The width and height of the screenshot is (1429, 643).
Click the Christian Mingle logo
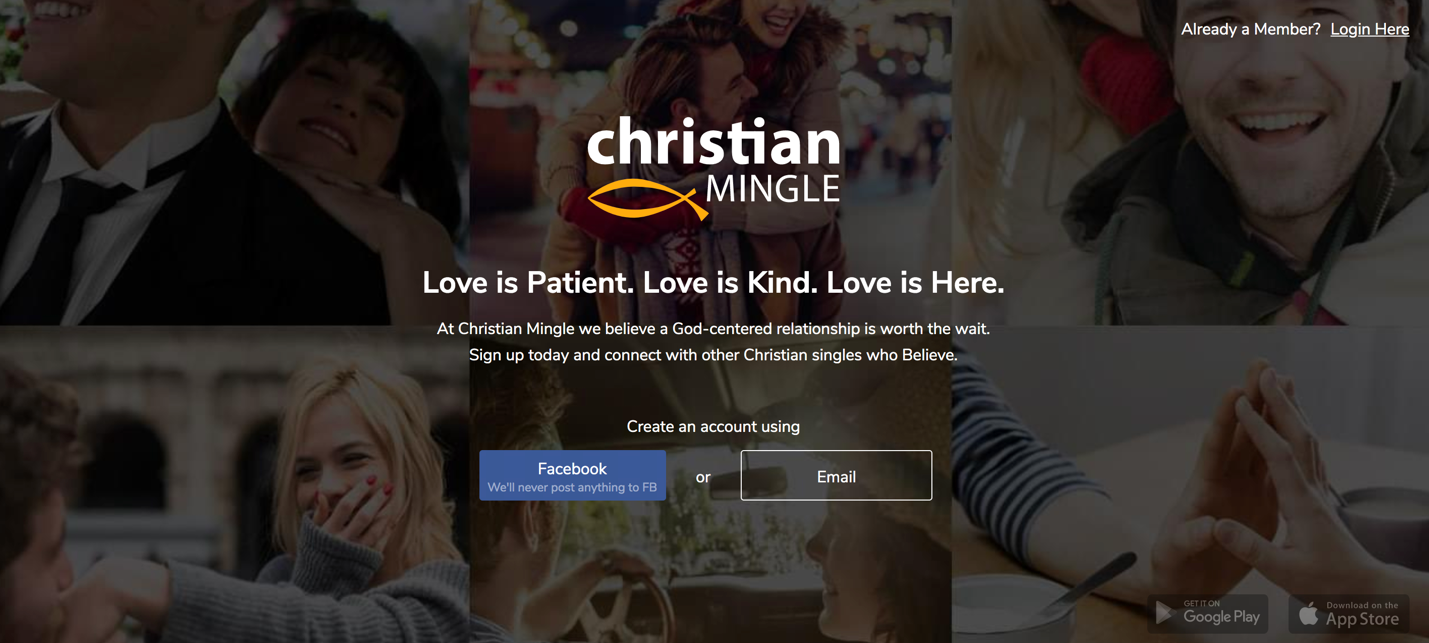pos(714,168)
